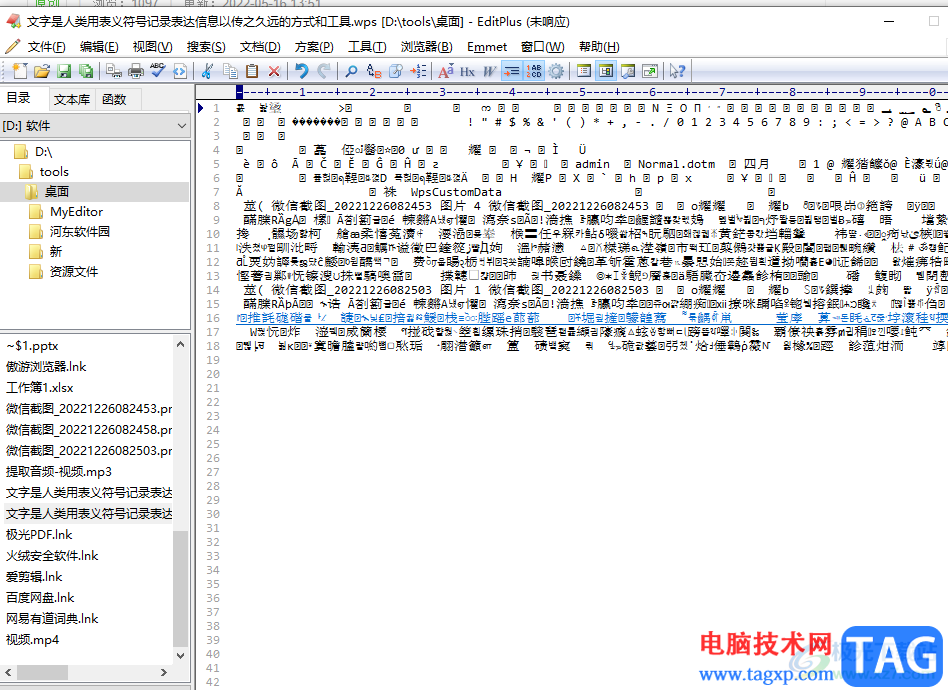Image resolution: width=948 pixels, height=690 pixels.
Task: Open Find with the magnifier icon
Action: (351, 71)
